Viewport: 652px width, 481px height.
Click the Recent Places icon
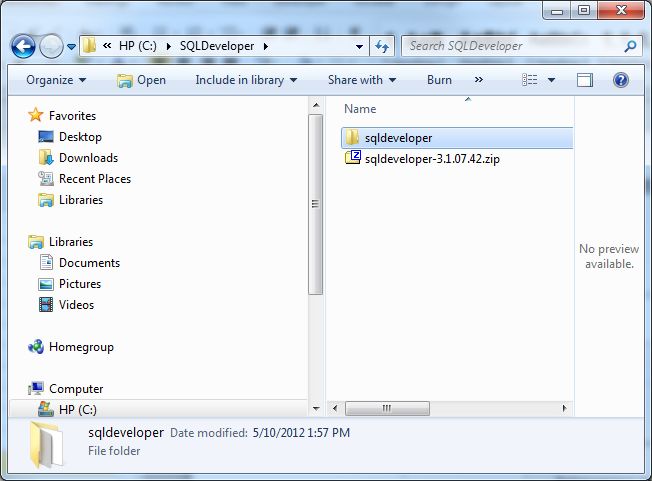[x=45, y=179]
